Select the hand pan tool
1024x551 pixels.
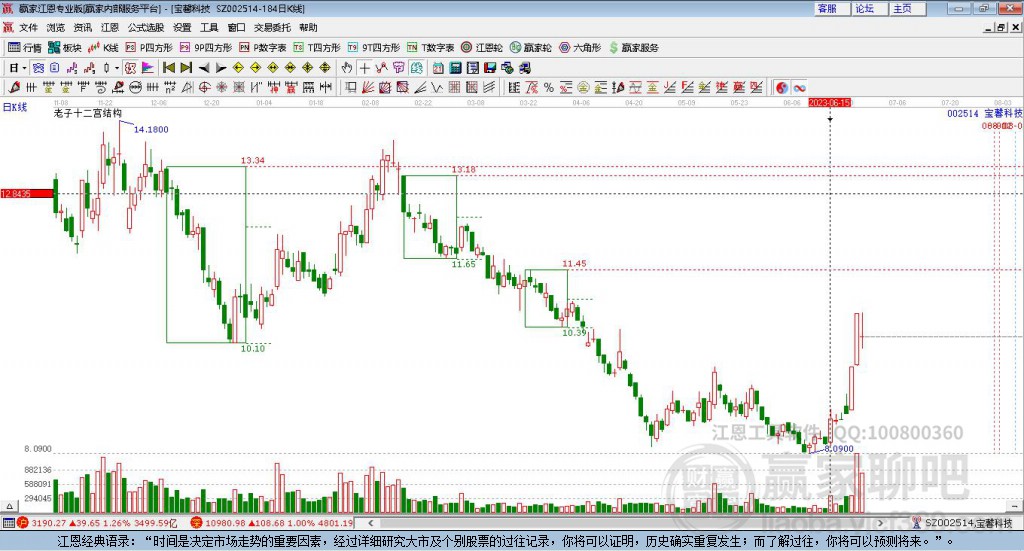pyautogui.click(x=347, y=68)
